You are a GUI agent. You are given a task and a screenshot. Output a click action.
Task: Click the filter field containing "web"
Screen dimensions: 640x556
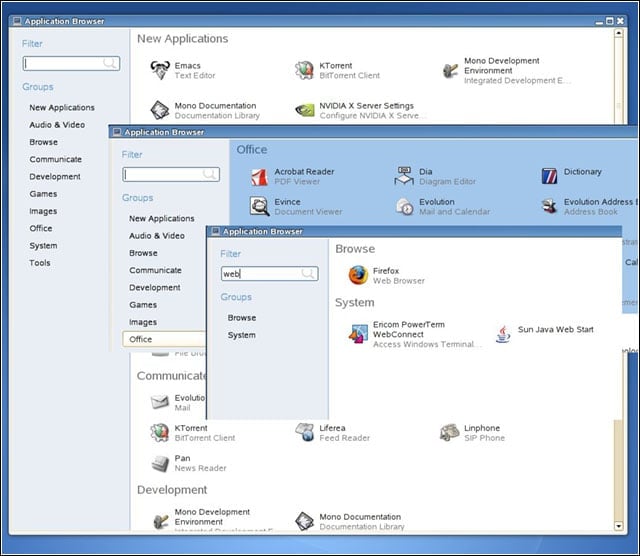269,274
